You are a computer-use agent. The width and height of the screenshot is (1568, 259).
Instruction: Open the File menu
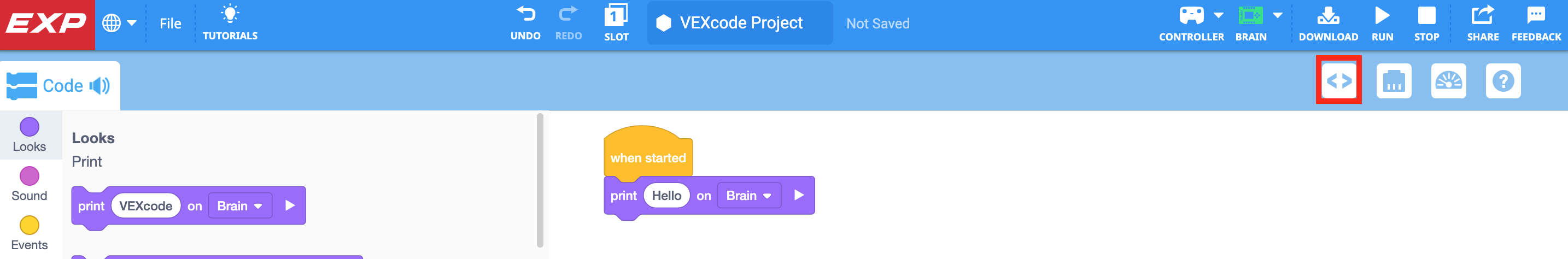tap(171, 23)
